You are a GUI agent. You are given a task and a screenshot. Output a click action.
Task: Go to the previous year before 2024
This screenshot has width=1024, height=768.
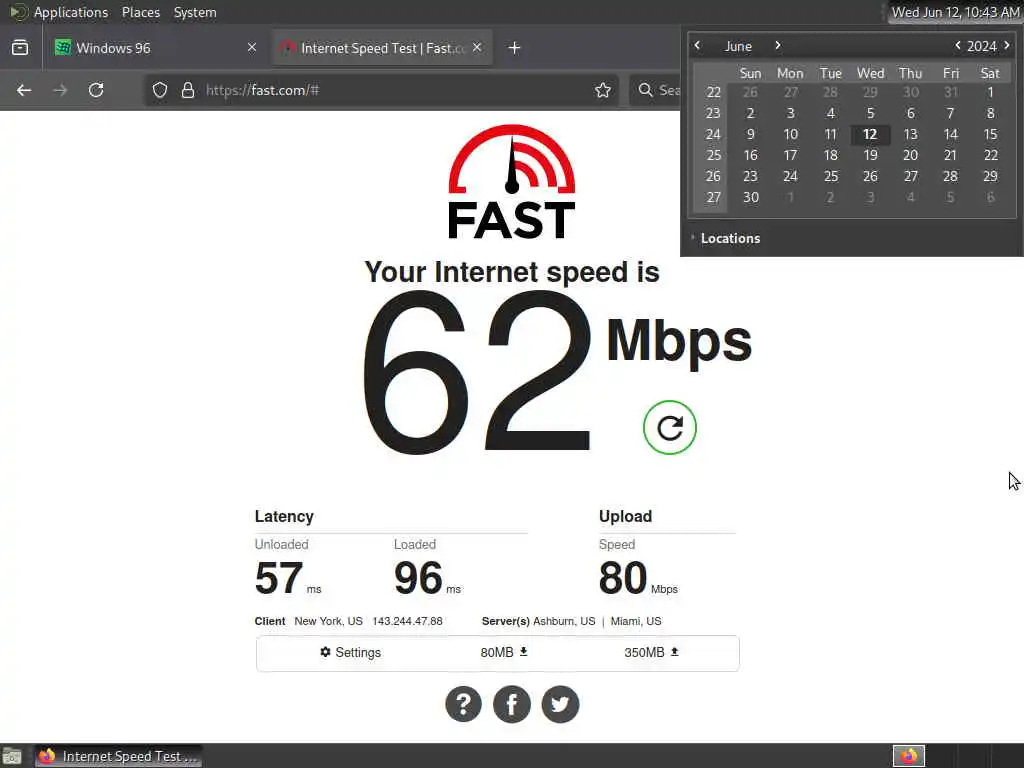click(957, 46)
